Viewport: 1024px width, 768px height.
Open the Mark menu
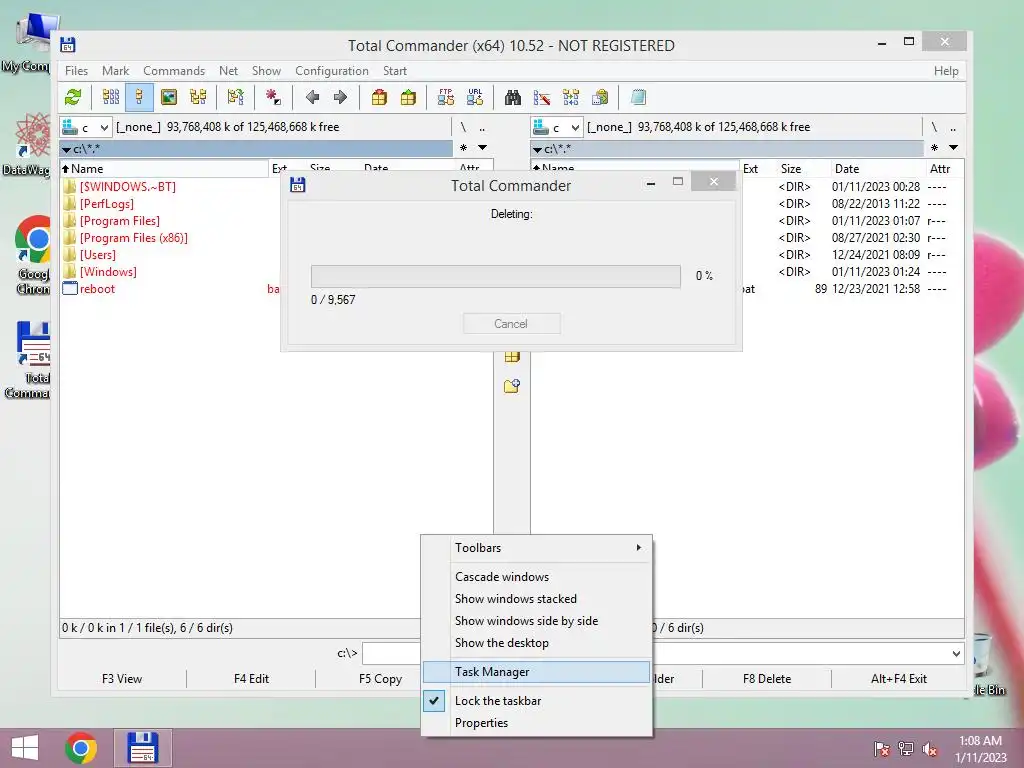pyautogui.click(x=115, y=71)
